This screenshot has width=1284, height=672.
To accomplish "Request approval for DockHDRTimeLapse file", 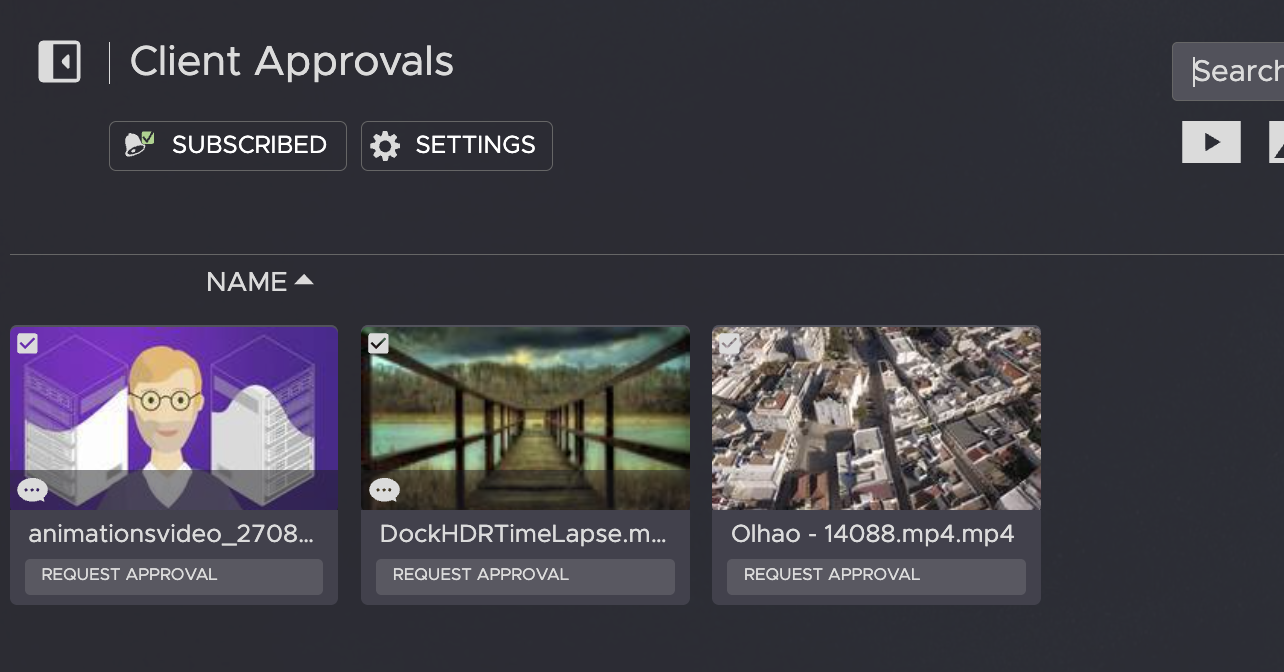I will (x=525, y=576).
